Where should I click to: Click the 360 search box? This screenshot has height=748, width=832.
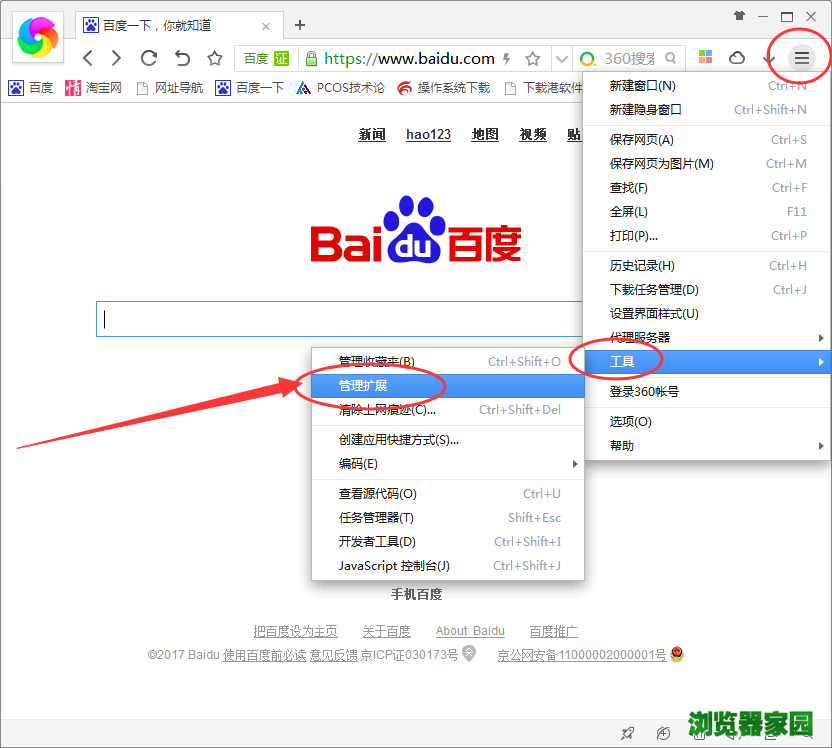[x=628, y=58]
